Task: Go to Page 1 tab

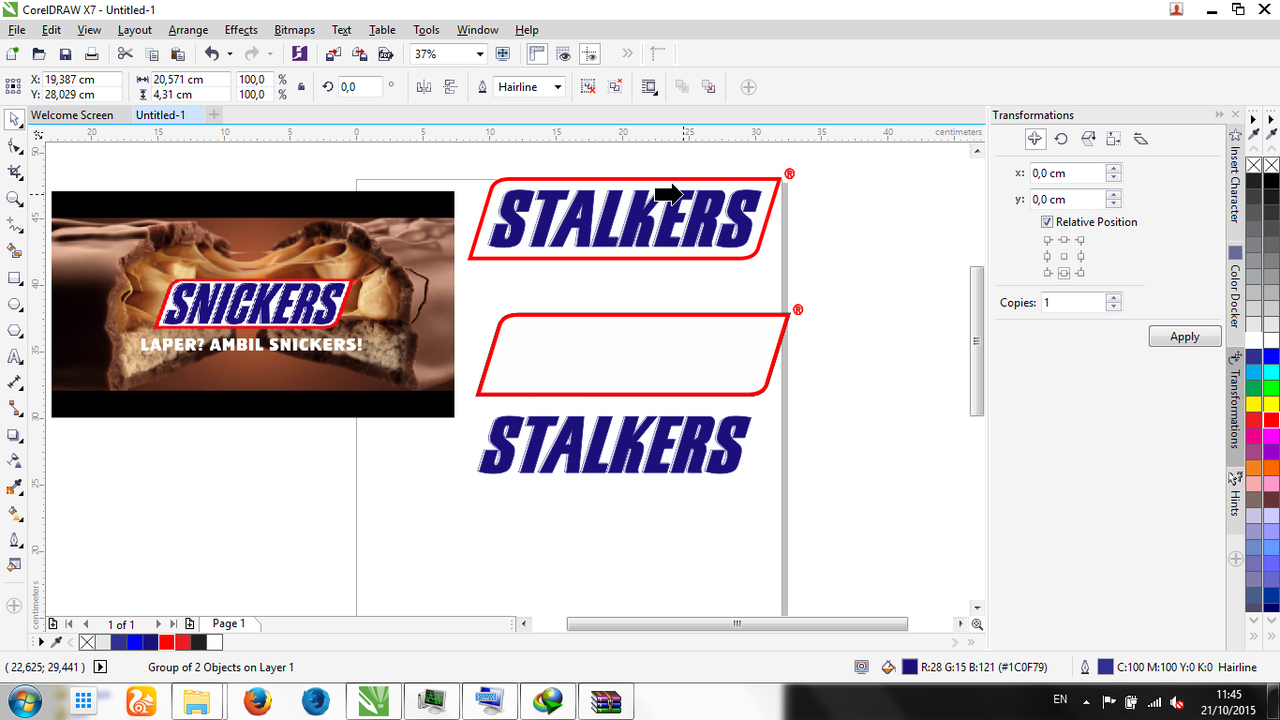Action: [229, 623]
